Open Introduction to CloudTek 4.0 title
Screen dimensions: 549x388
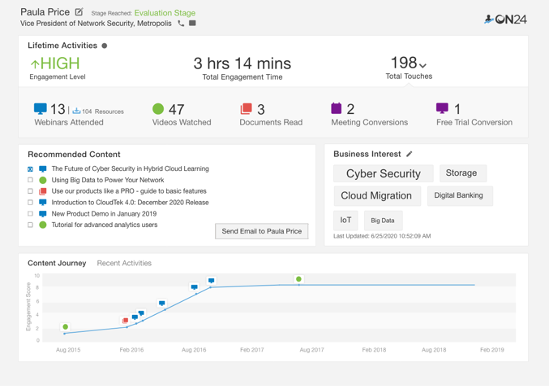click(130, 202)
